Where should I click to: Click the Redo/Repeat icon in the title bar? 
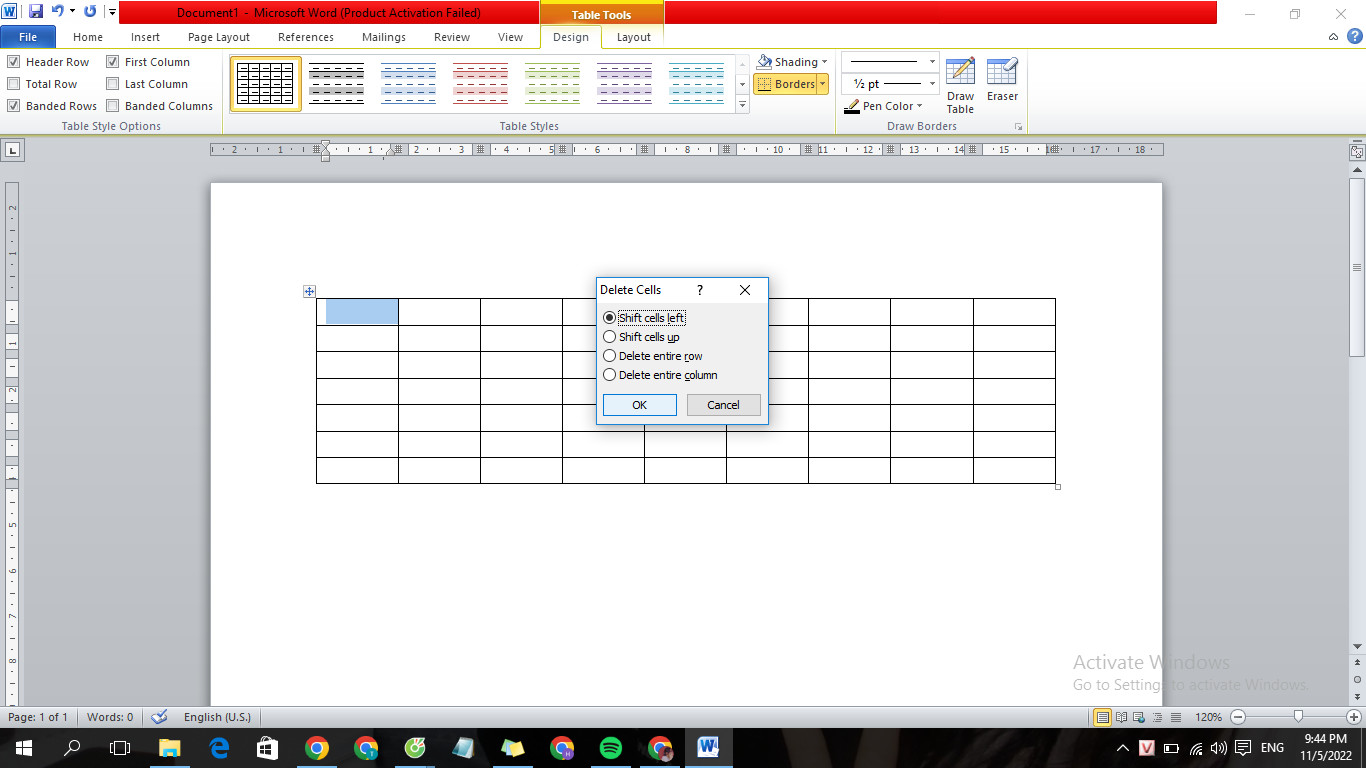tap(90, 12)
